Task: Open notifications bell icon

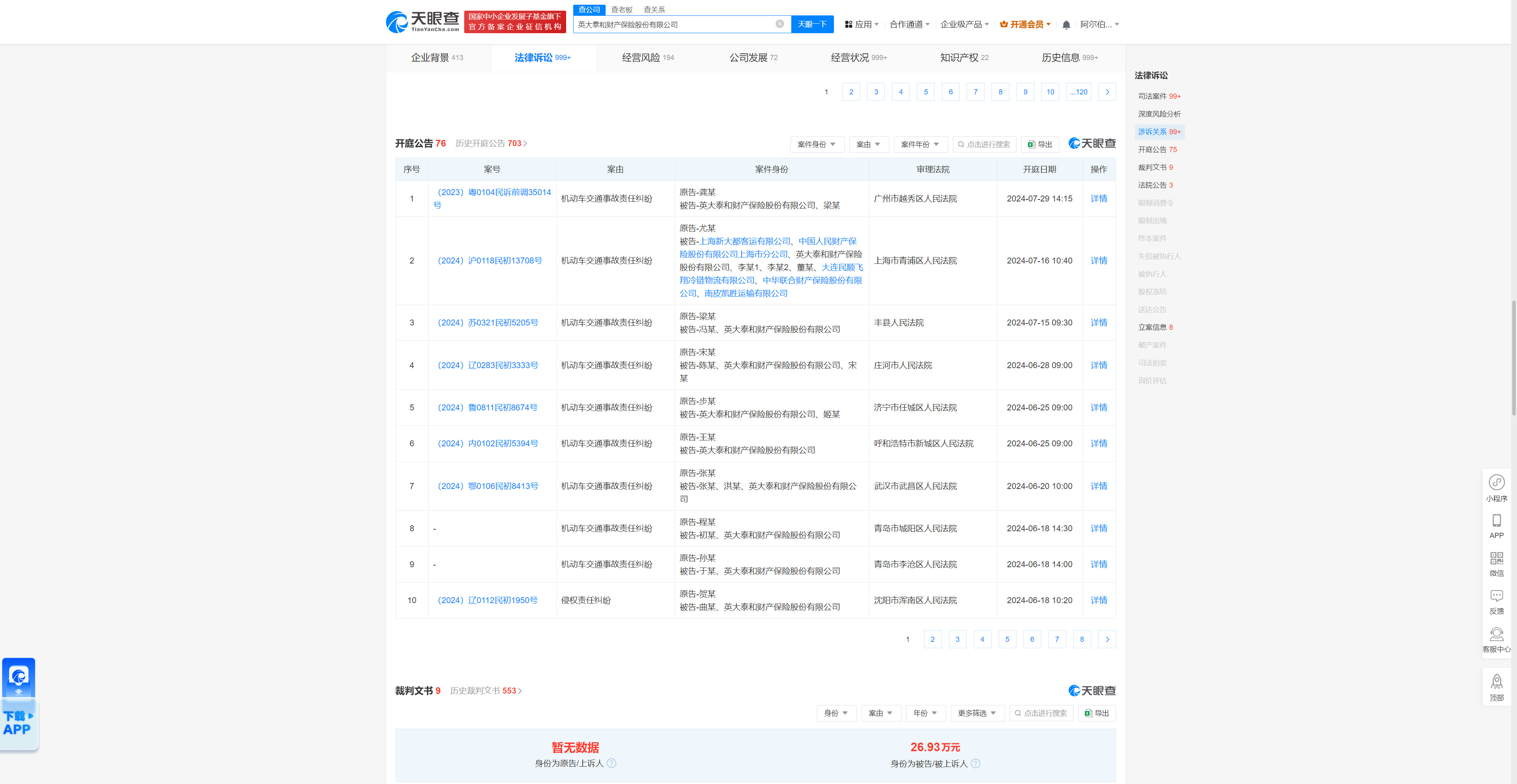Action: point(1066,25)
